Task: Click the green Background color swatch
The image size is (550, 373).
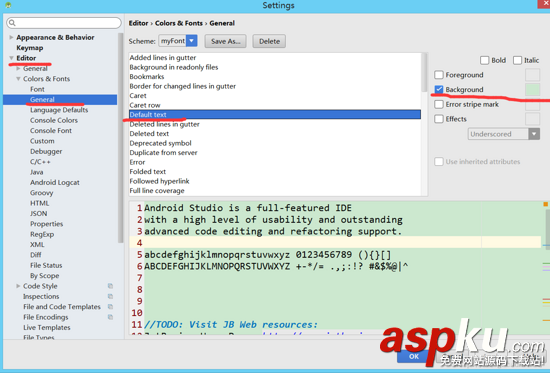Action: 532,89
